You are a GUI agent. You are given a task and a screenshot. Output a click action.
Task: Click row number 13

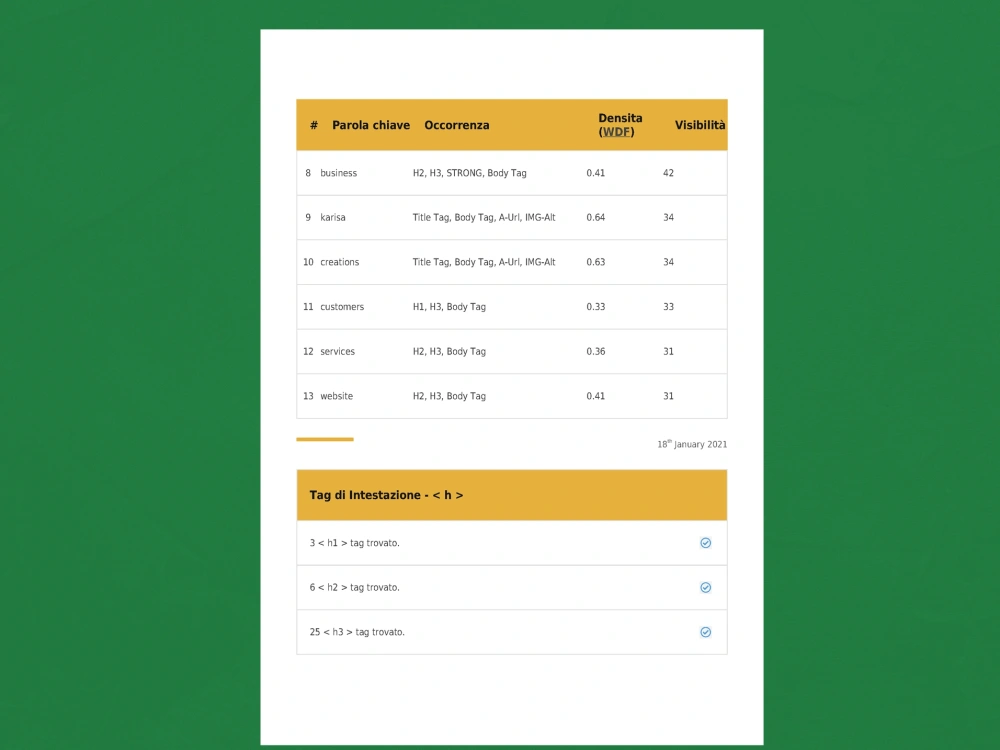click(308, 396)
